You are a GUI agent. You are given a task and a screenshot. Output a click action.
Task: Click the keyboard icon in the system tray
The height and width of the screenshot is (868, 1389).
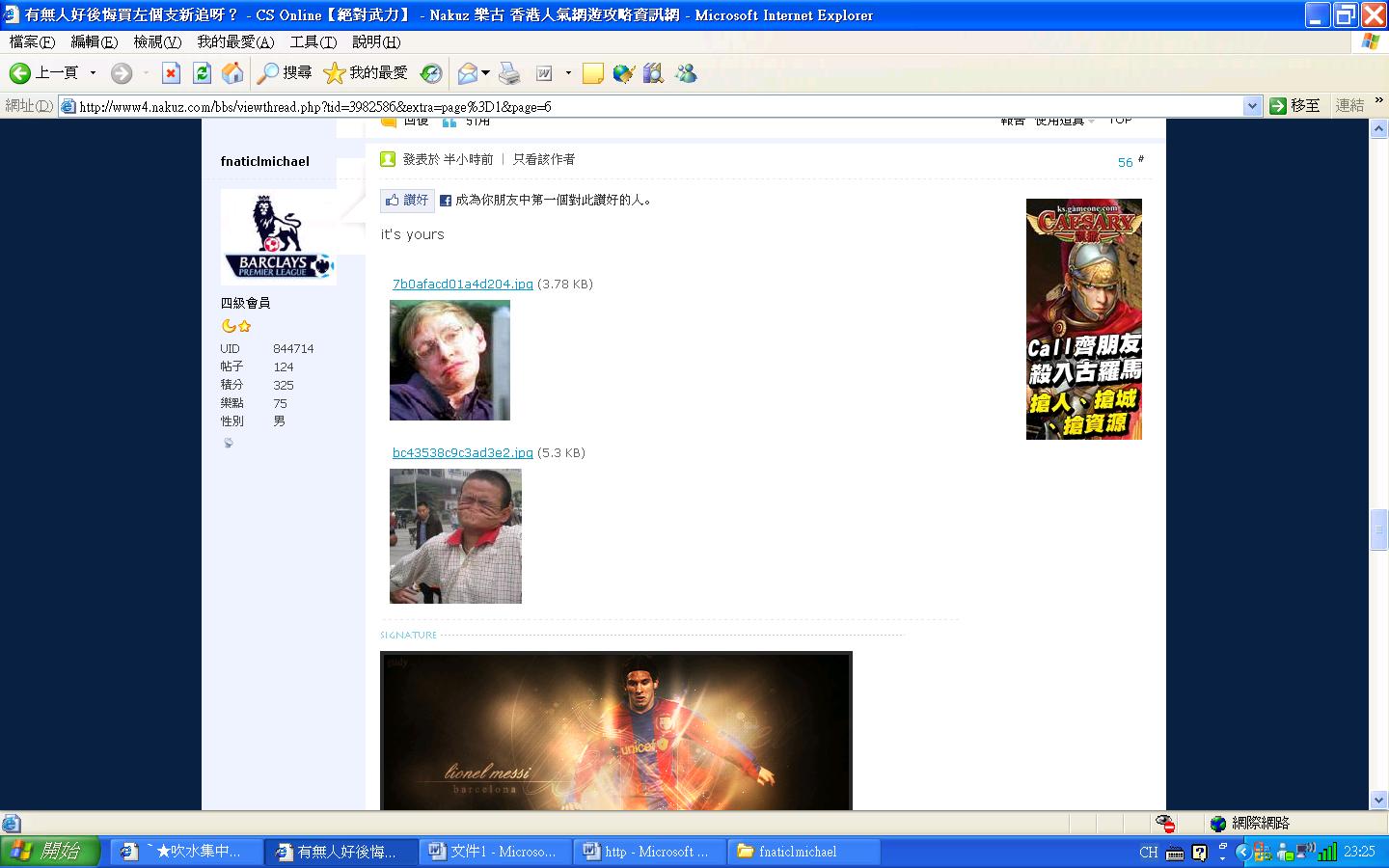coord(1175,853)
